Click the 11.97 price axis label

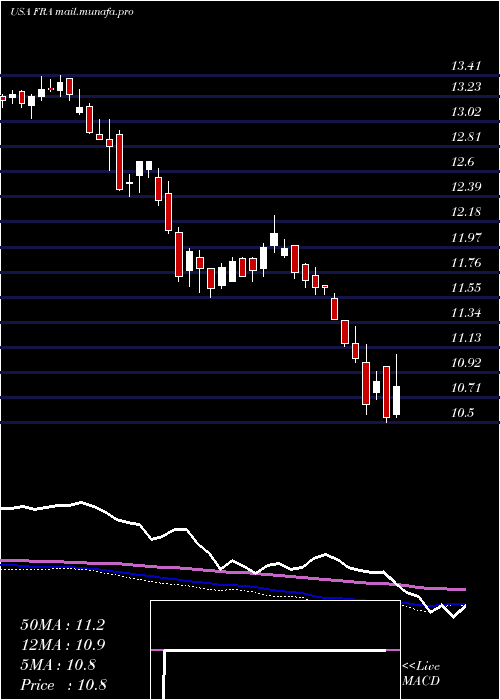tap(466, 238)
